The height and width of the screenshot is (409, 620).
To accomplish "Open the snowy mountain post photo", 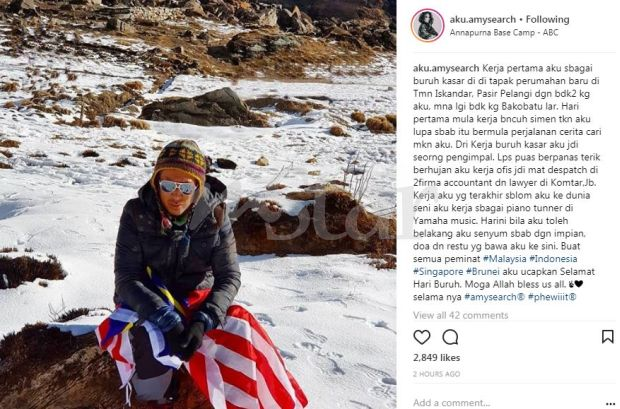I will click(198, 204).
